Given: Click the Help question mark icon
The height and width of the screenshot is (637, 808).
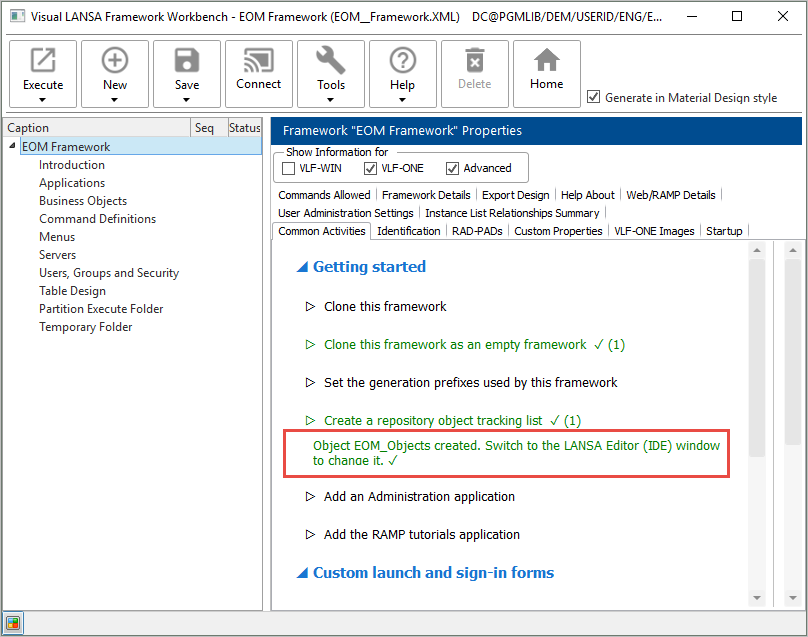Looking at the screenshot, I should coord(402,60).
